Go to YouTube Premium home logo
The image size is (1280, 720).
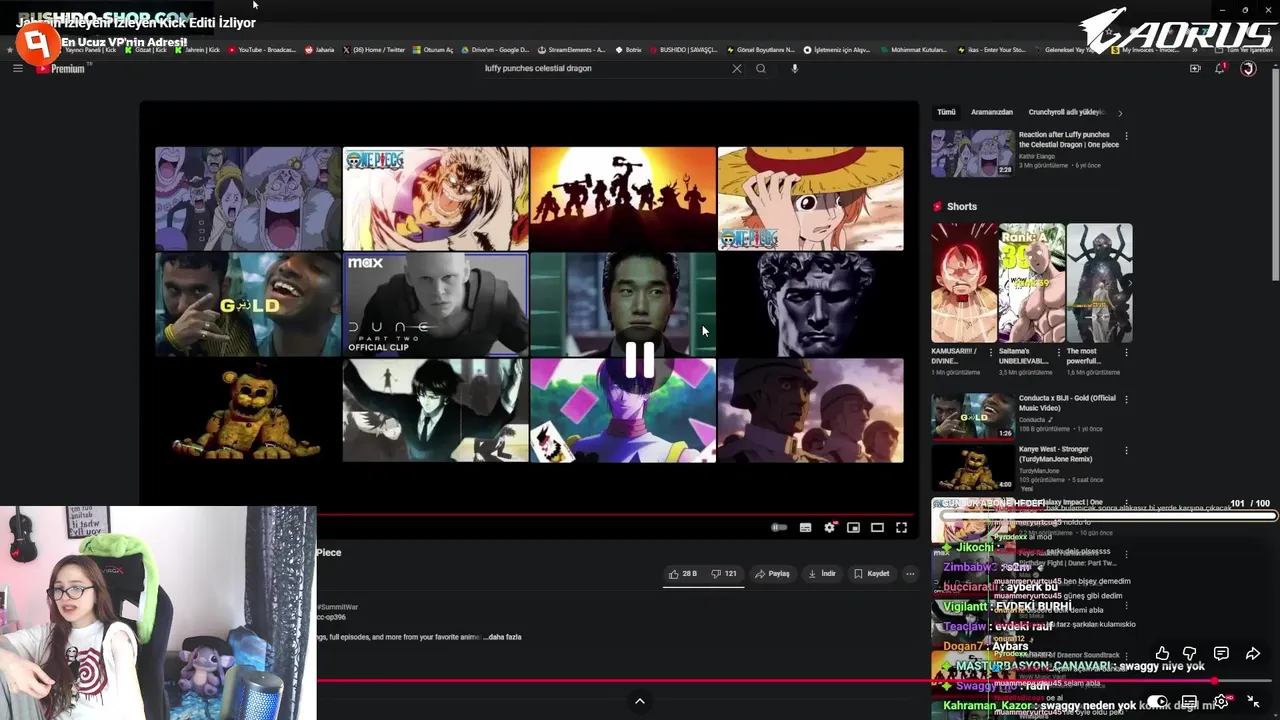tap(62, 68)
